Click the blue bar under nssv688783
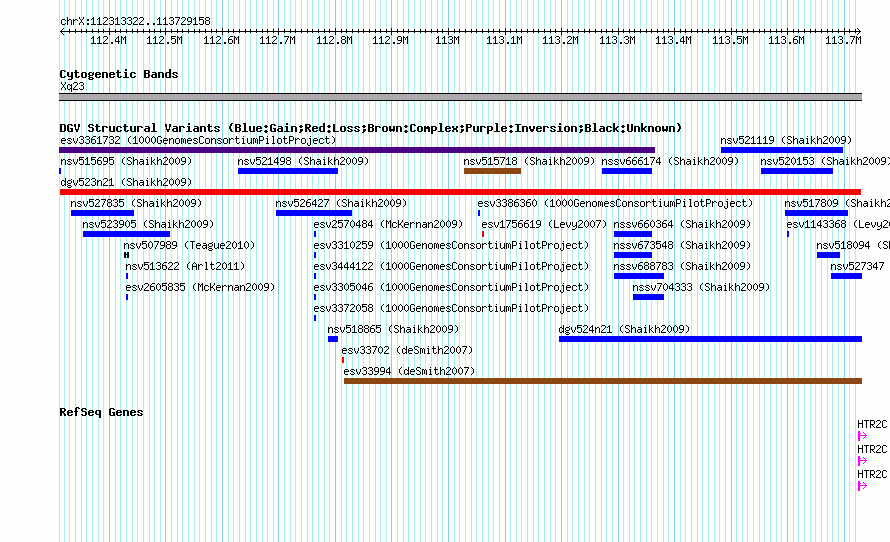890x542 pixels. coord(639,276)
